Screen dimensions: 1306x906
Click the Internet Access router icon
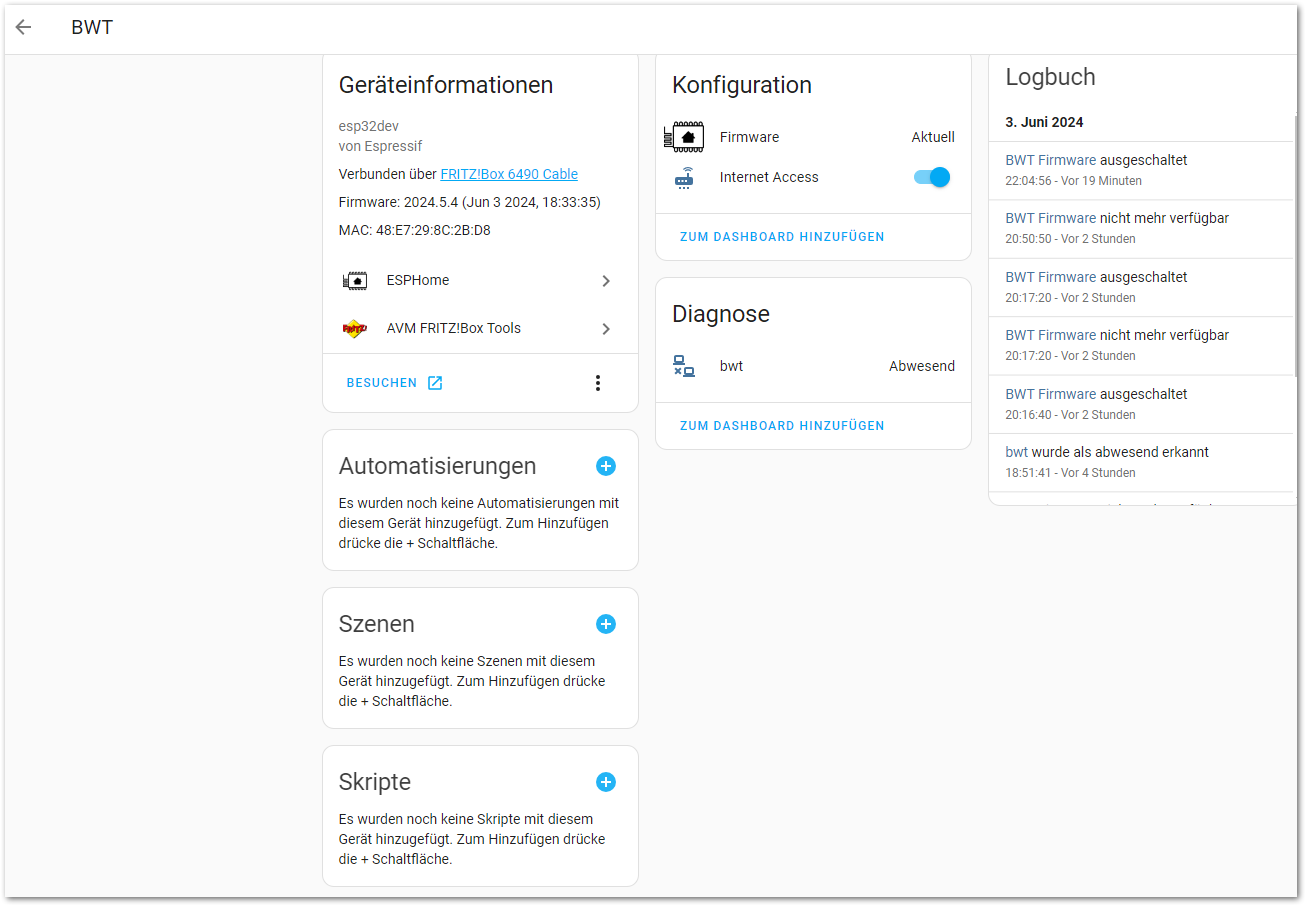tap(685, 178)
